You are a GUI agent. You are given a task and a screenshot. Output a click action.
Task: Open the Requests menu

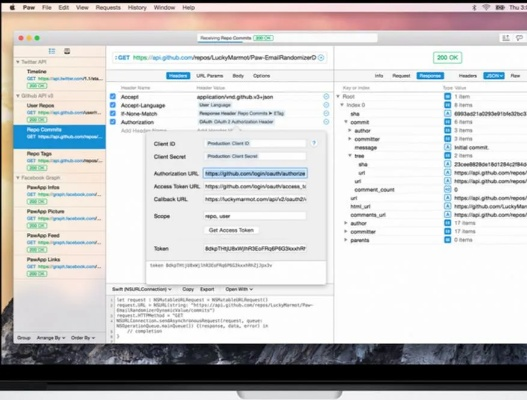[x=108, y=7]
